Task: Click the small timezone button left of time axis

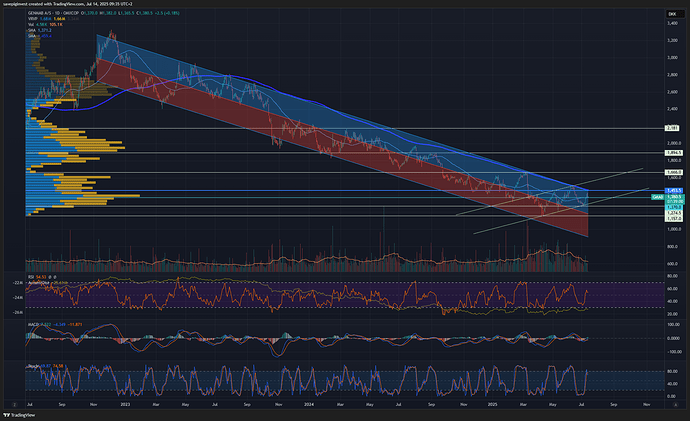Action: tap(14, 404)
